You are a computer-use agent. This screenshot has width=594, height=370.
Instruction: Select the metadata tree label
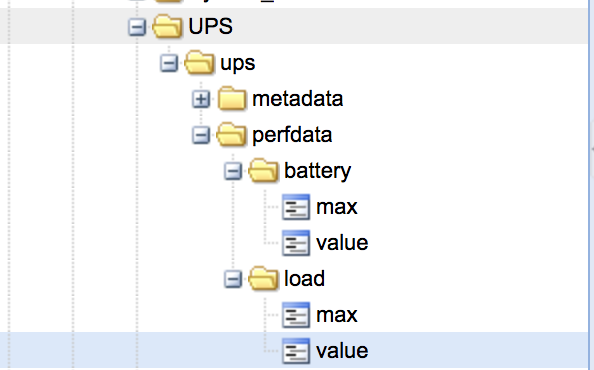(x=298, y=99)
